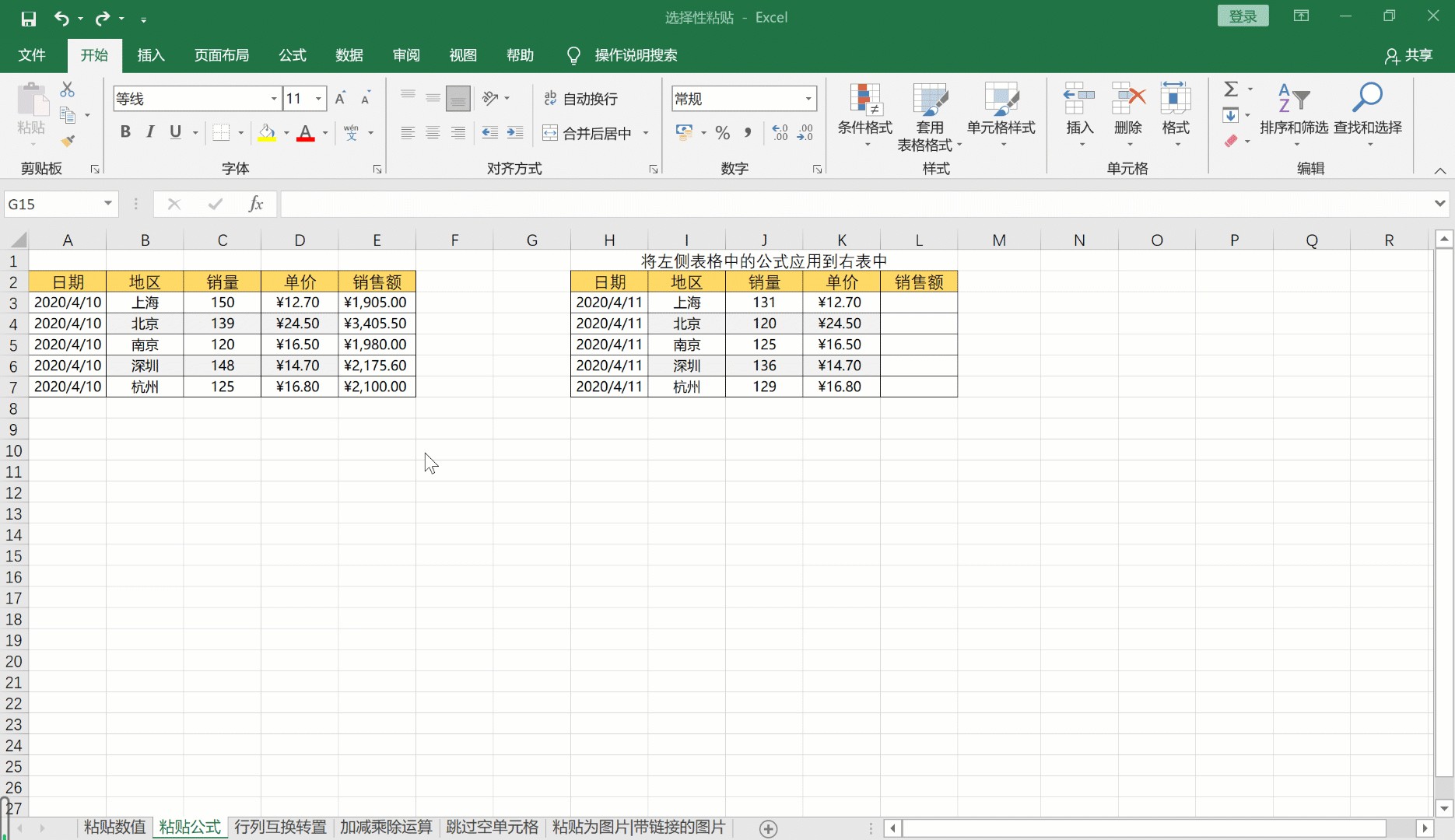Open Conditional Formatting (条件格式)
Screen dimensions: 1455x840
[865, 115]
